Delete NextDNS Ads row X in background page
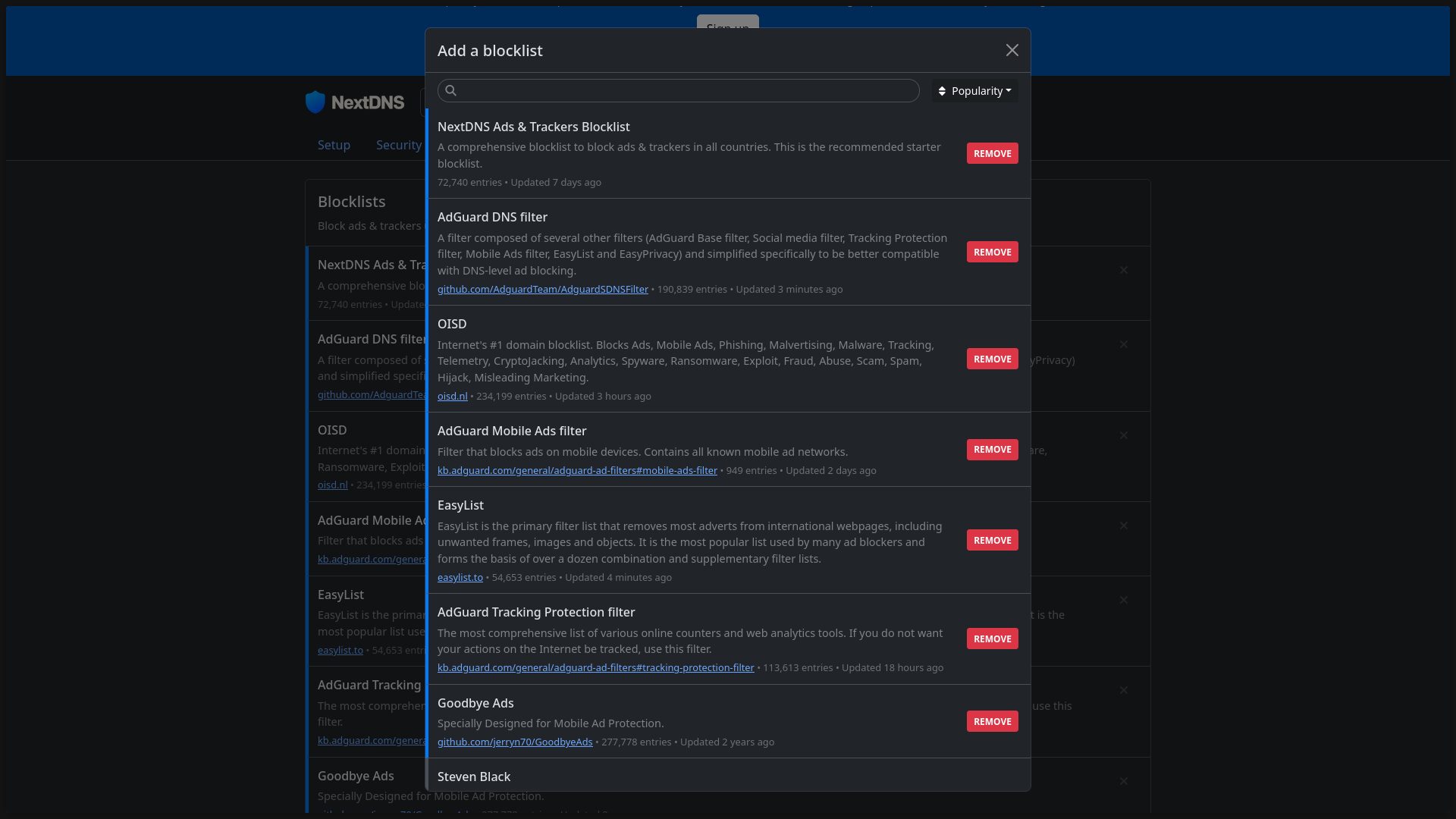Screen dimensions: 1456x819 [1124, 270]
